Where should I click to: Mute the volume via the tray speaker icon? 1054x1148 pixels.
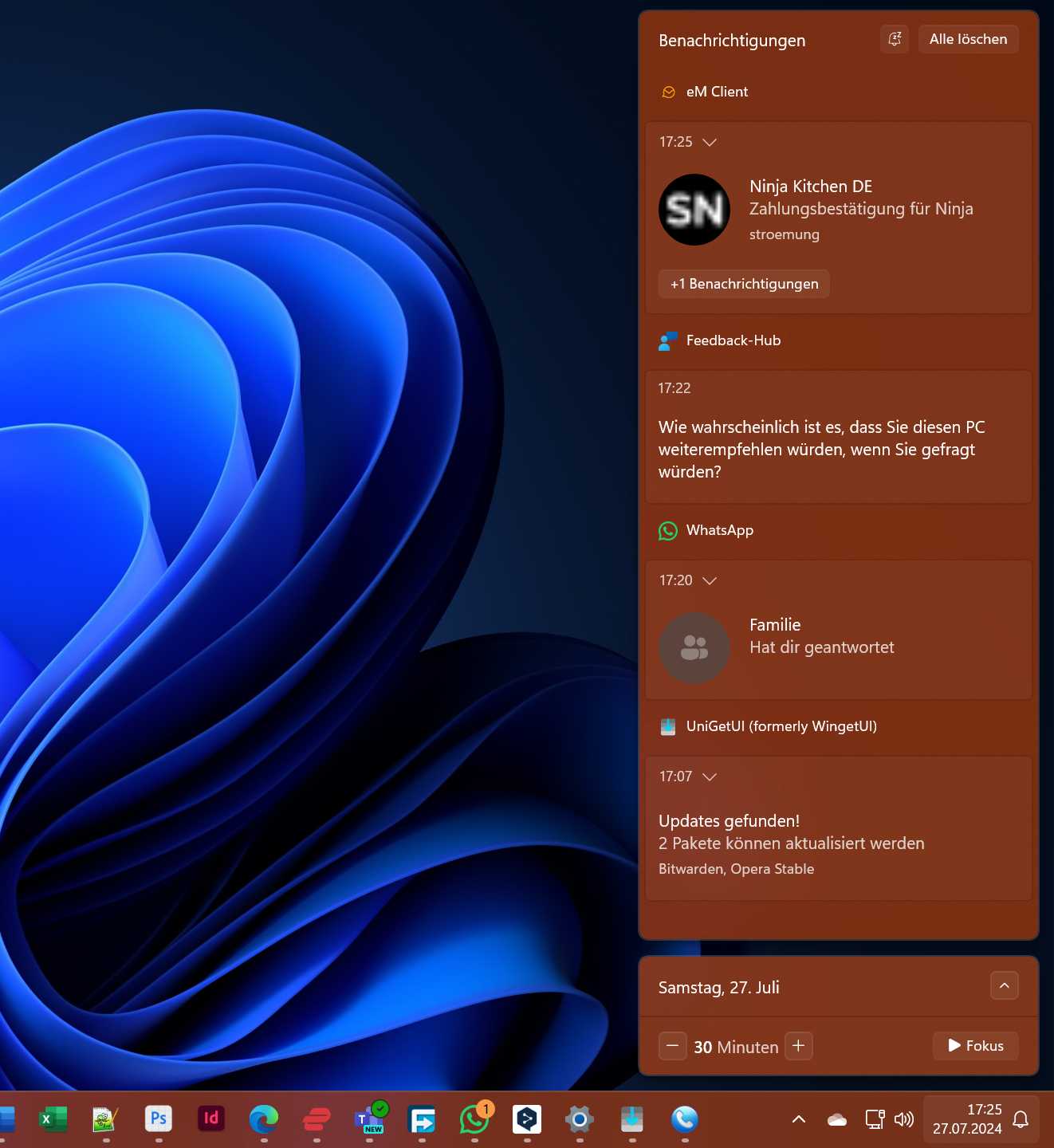[904, 1119]
